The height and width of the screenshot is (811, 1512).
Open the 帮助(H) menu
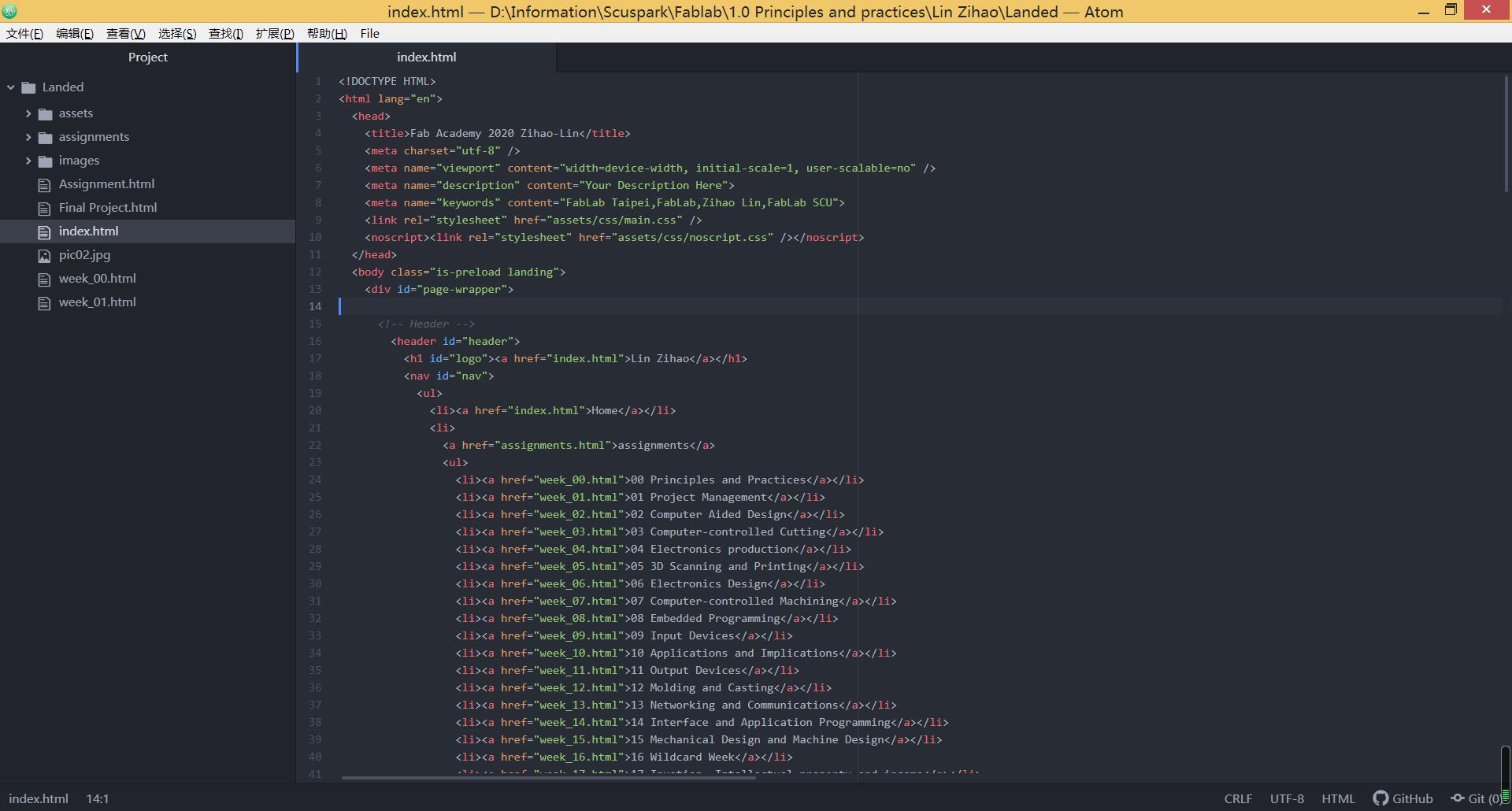pos(327,33)
